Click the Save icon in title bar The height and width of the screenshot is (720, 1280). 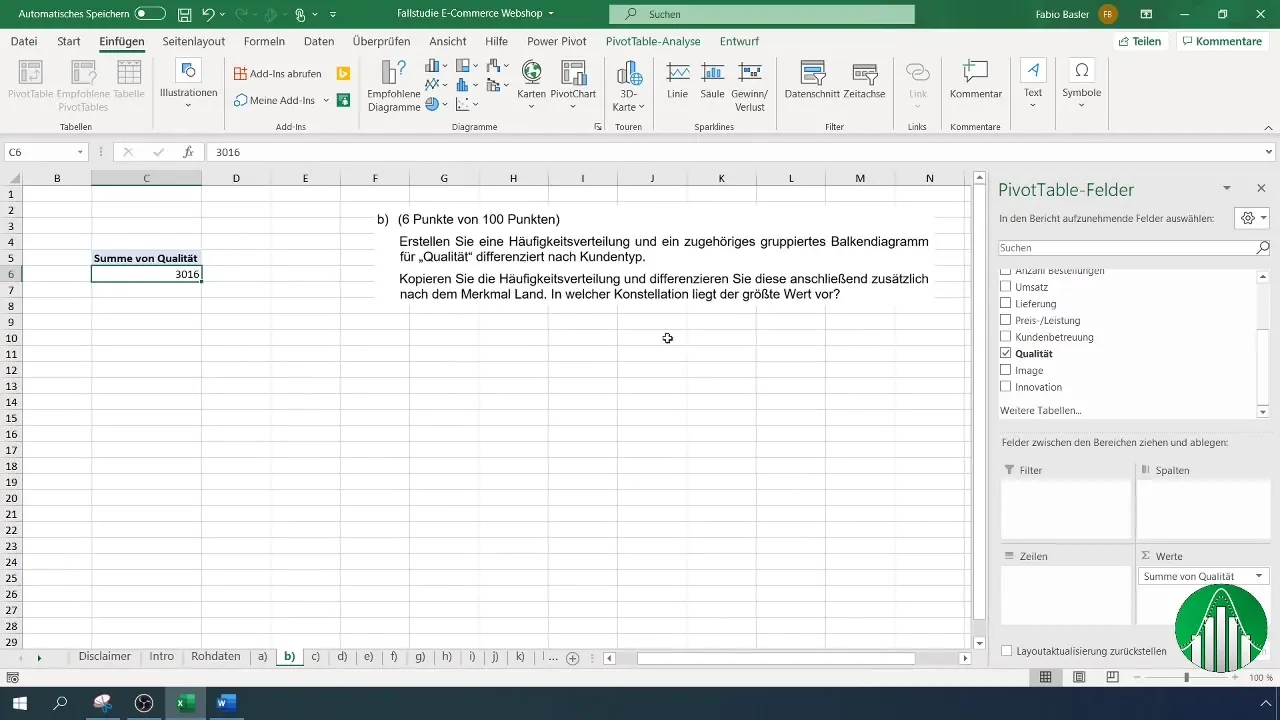coord(184,14)
